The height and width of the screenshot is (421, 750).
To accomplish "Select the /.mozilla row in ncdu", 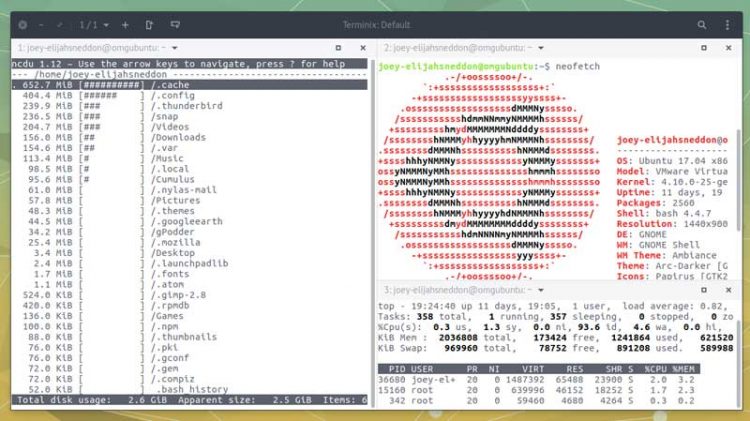I will tap(190, 243).
